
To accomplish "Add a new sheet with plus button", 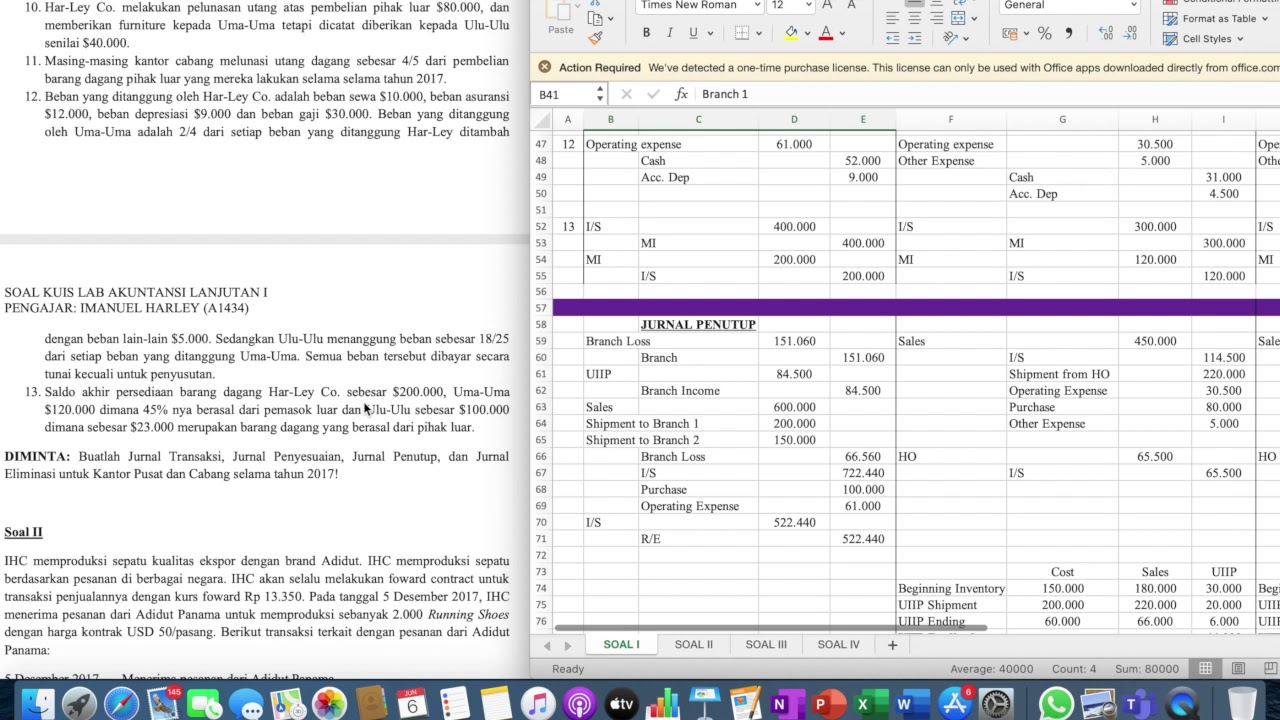I will tap(892, 645).
